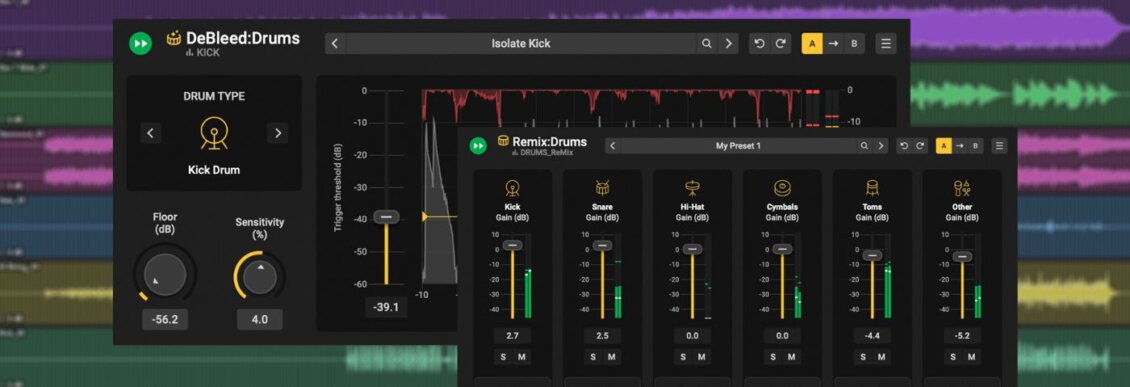The width and height of the screenshot is (1130, 387).
Task: Click the redo icon in DeBleed:Drums
Action: pyautogui.click(x=780, y=43)
